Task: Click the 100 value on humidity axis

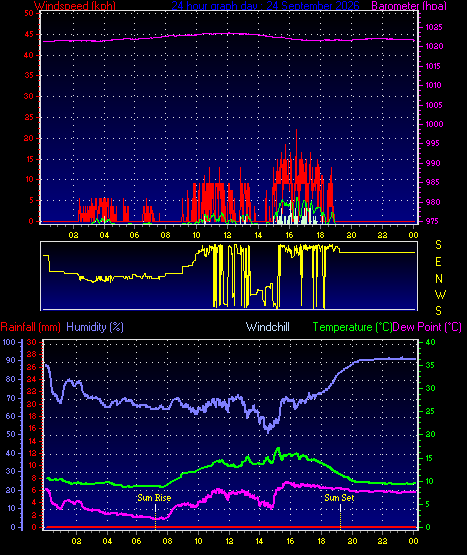Action: (9, 342)
